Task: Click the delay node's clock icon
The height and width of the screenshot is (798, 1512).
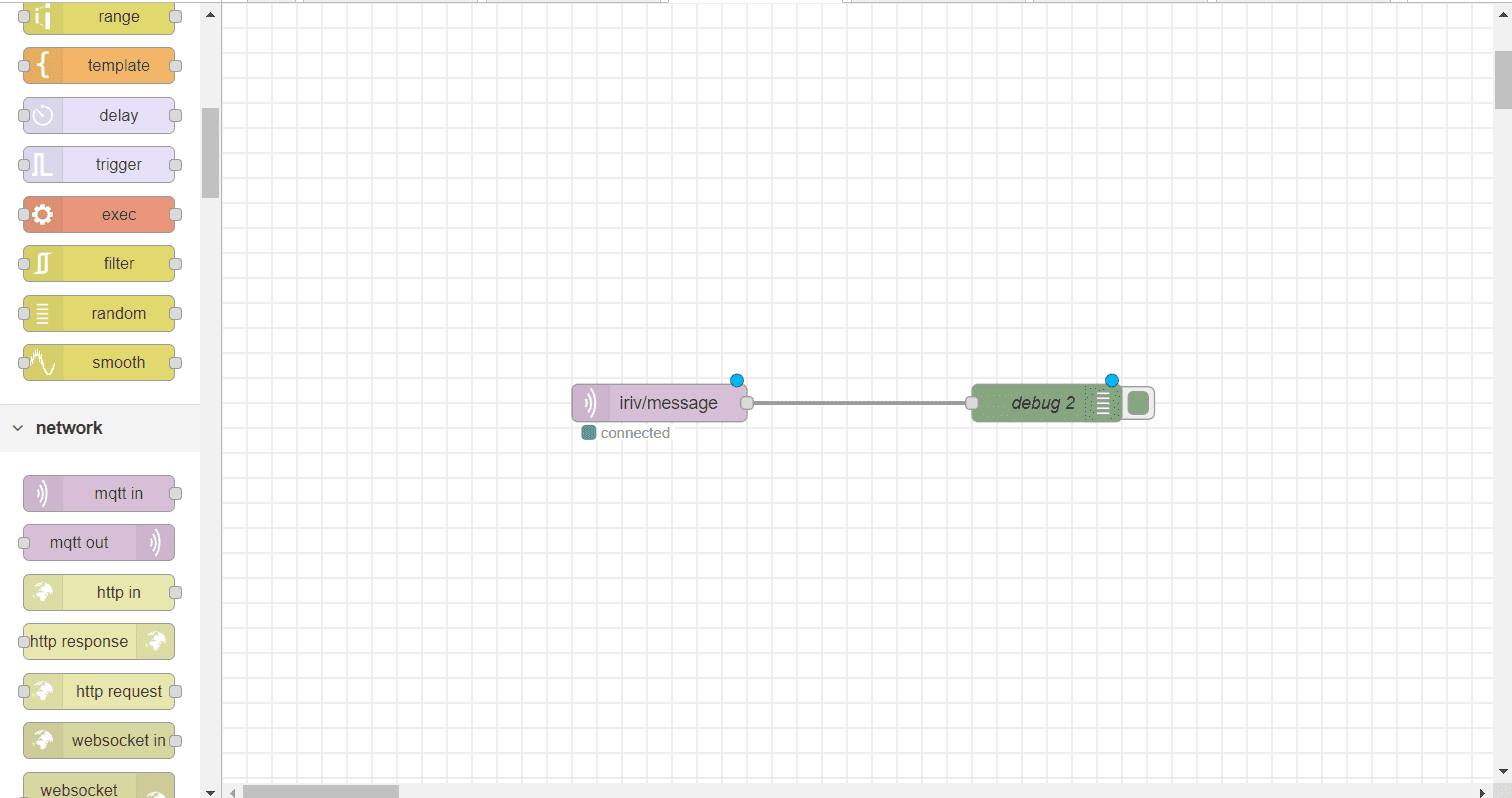Action: pos(41,115)
